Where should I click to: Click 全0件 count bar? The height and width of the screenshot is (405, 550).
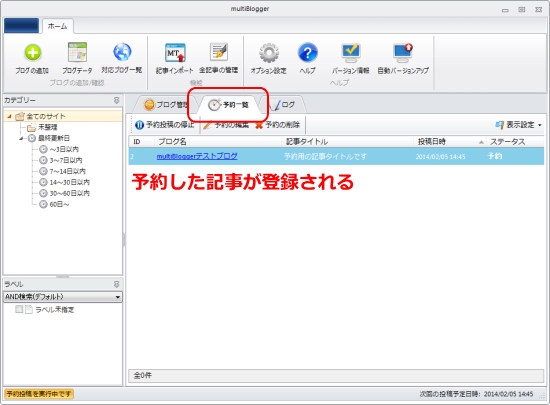click(x=336, y=375)
